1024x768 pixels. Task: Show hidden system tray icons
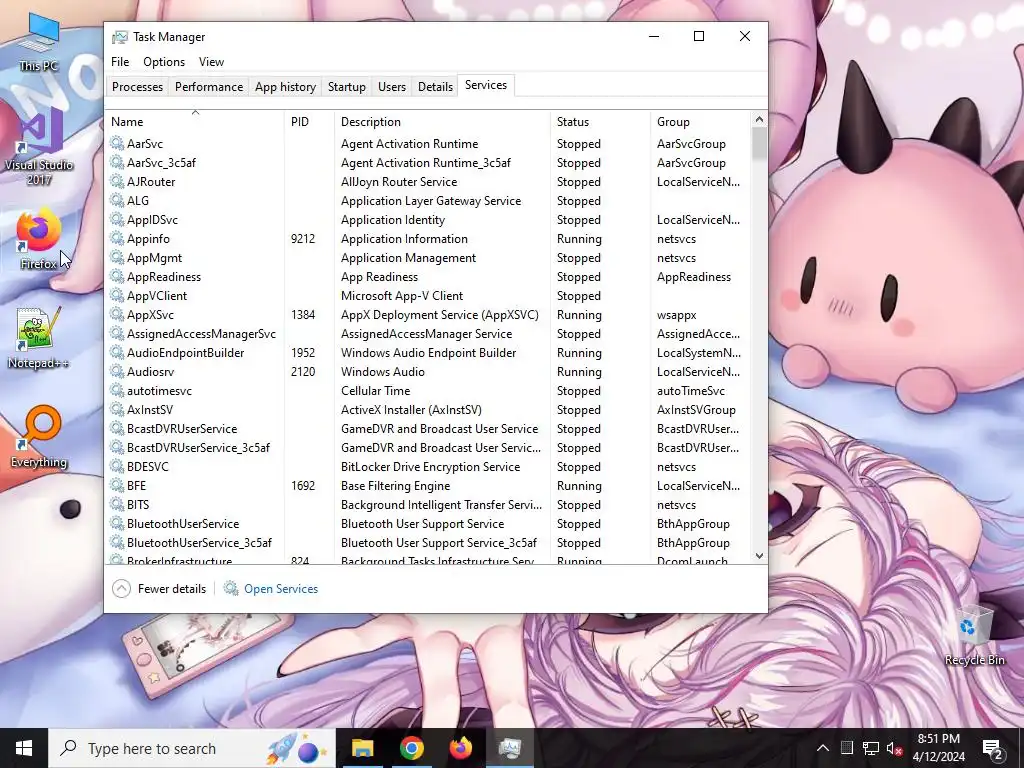coord(822,748)
